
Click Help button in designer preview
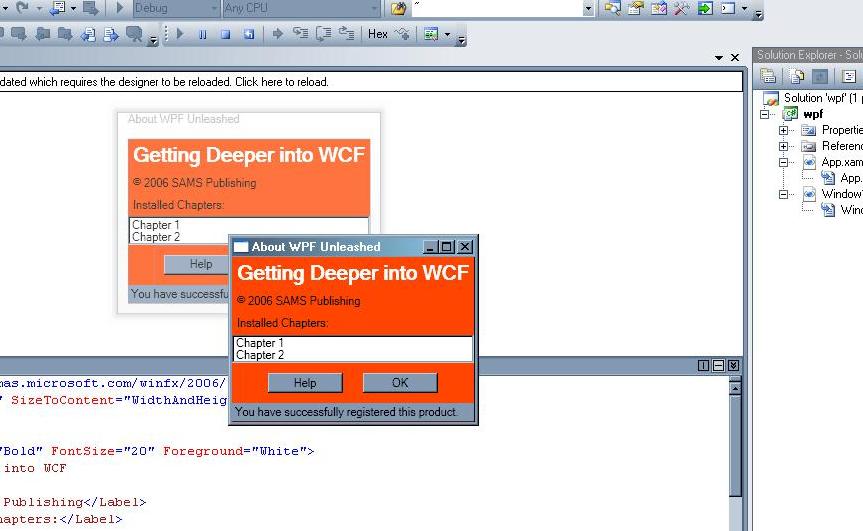pyautogui.click(x=196, y=264)
